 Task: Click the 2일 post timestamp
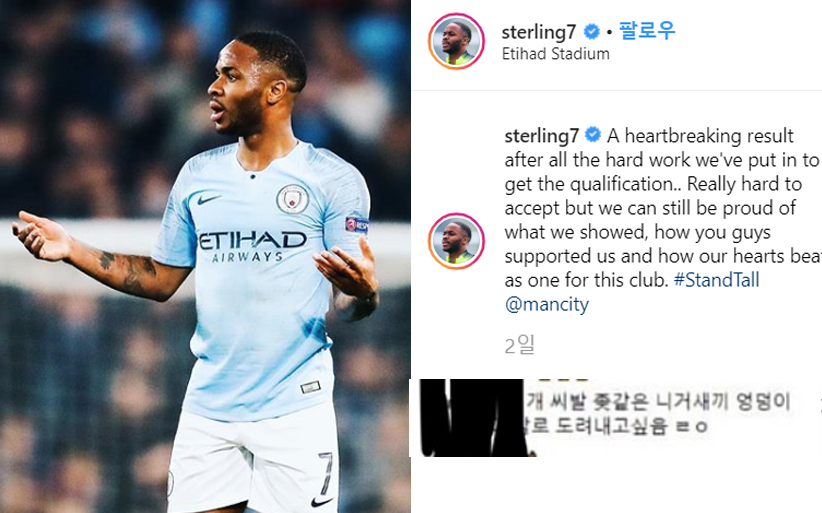(519, 345)
